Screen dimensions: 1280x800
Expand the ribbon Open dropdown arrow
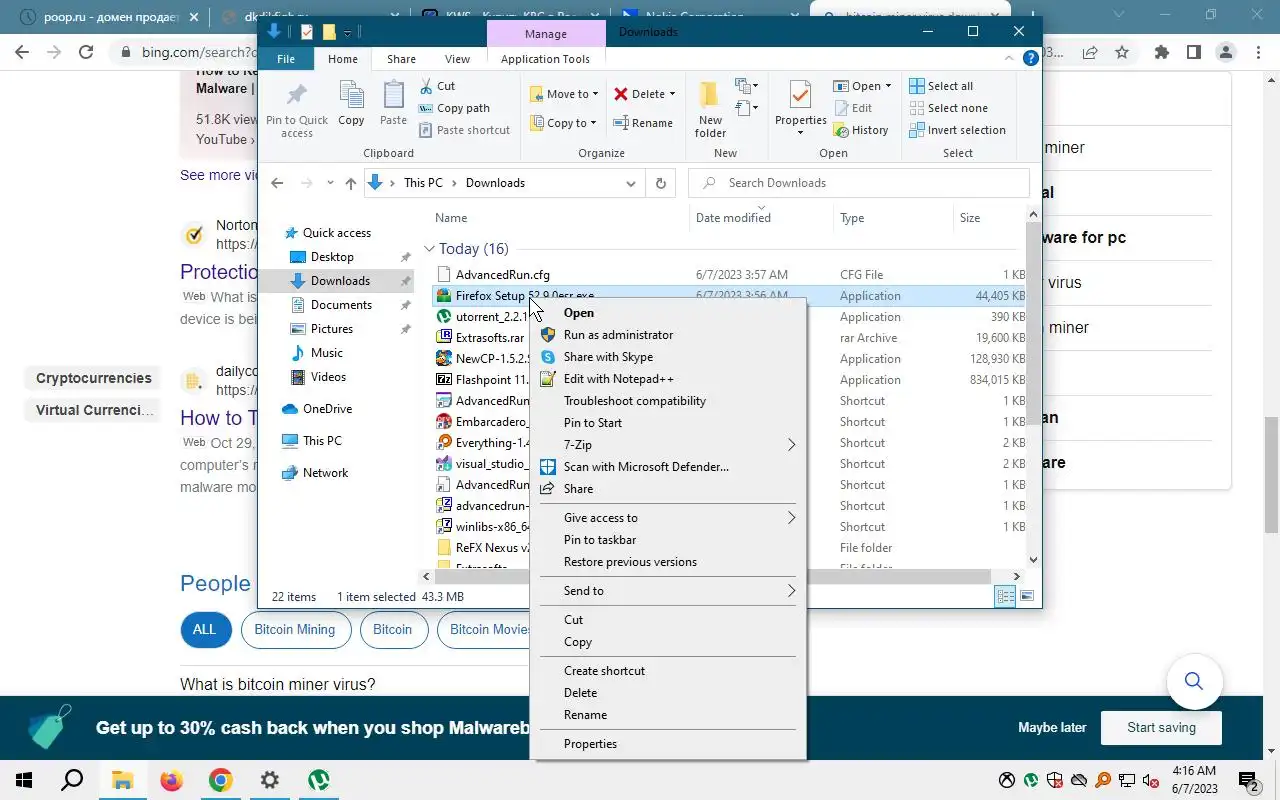(888, 86)
